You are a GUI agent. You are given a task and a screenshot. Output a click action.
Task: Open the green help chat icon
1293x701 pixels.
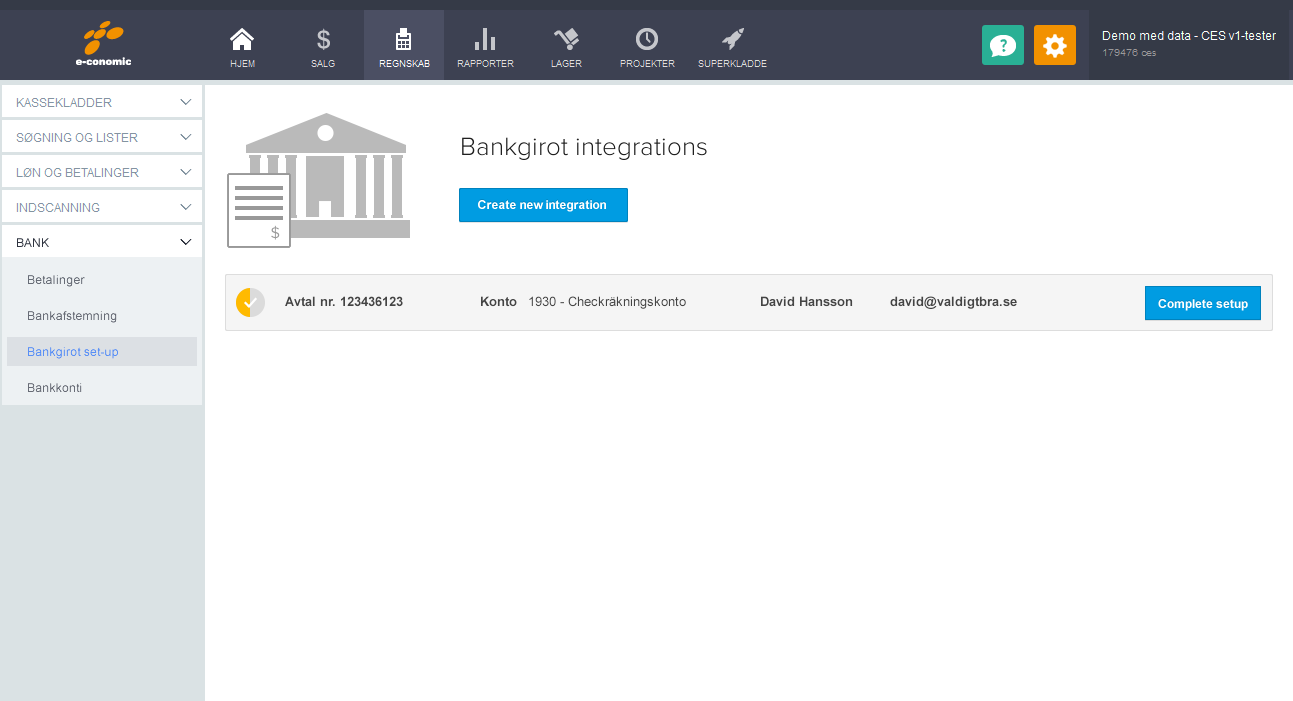1002,45
